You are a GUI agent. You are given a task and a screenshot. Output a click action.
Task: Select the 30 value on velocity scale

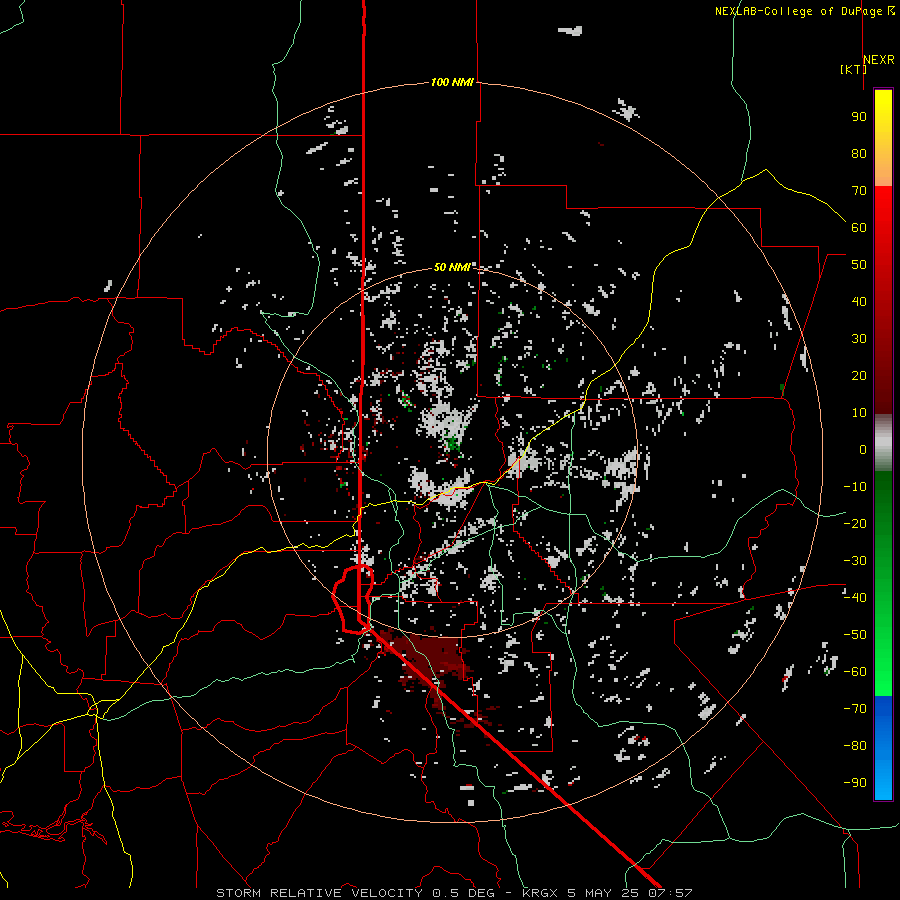click(859, 339)
